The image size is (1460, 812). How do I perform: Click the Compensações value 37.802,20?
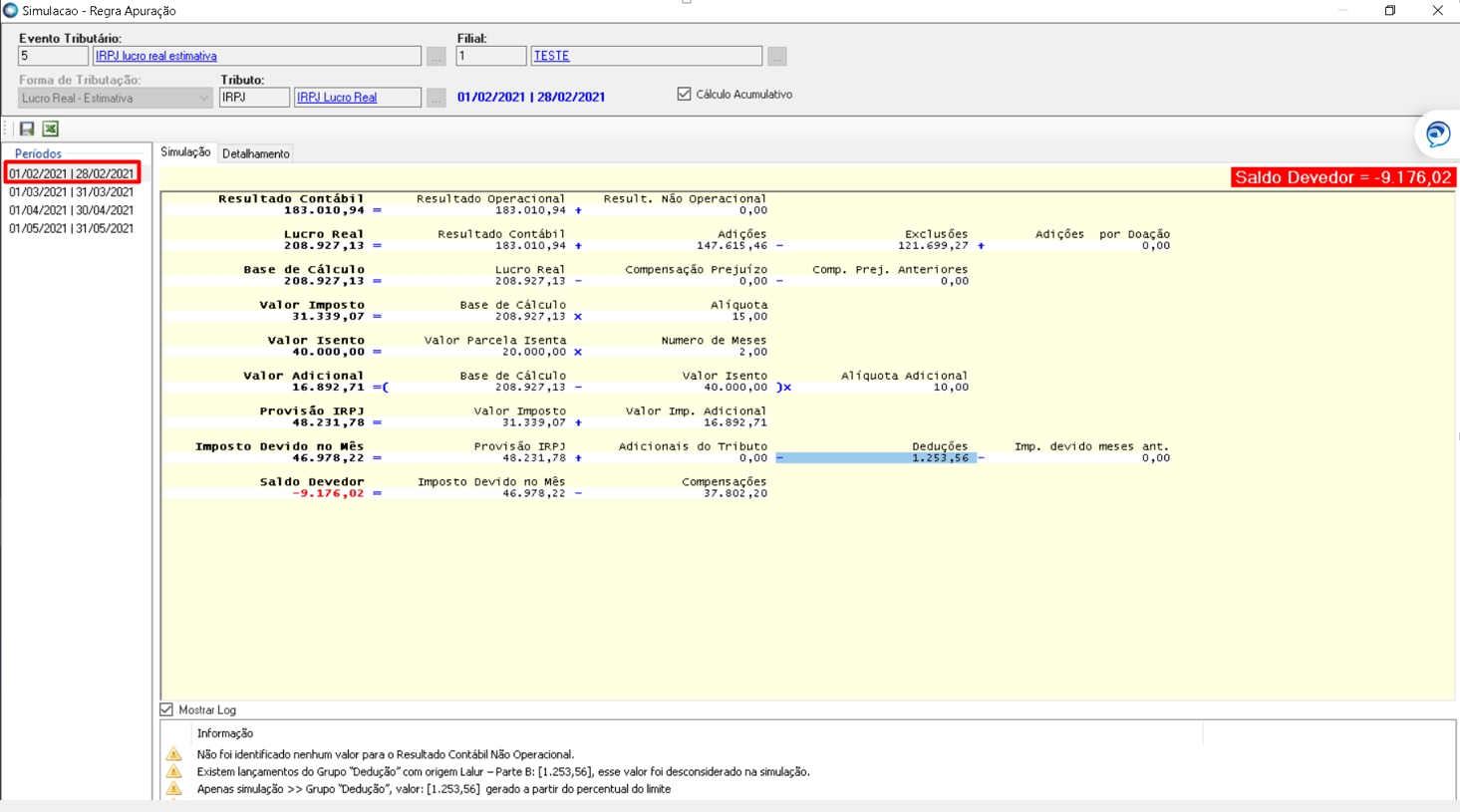pos(735,493)
